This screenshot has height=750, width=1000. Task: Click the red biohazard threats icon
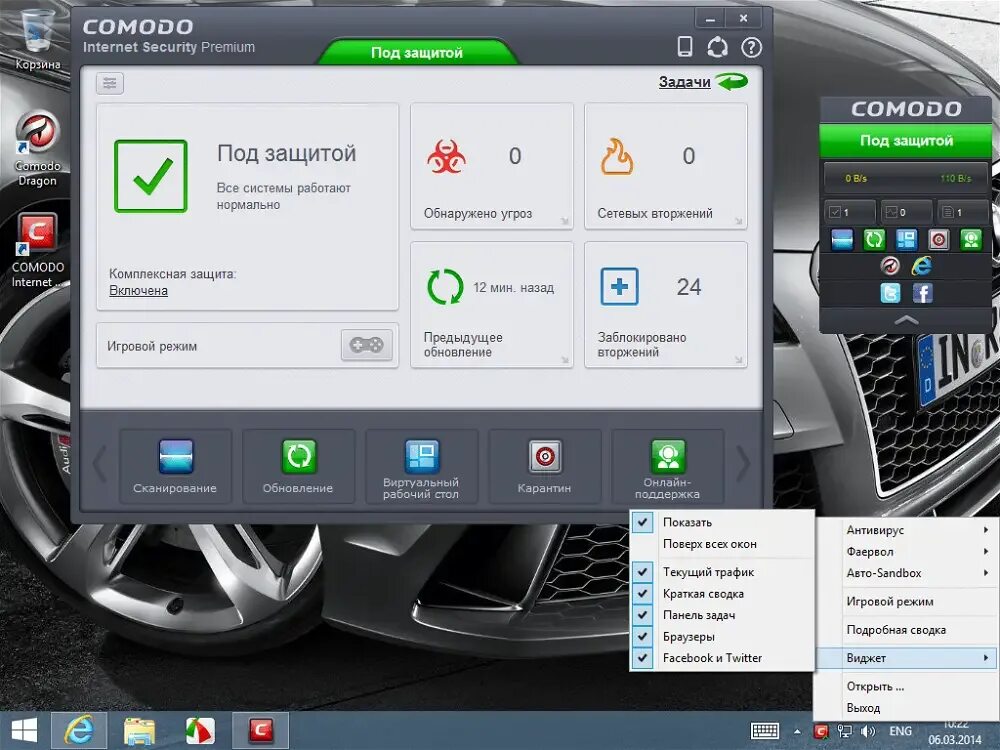pos(446,157)
